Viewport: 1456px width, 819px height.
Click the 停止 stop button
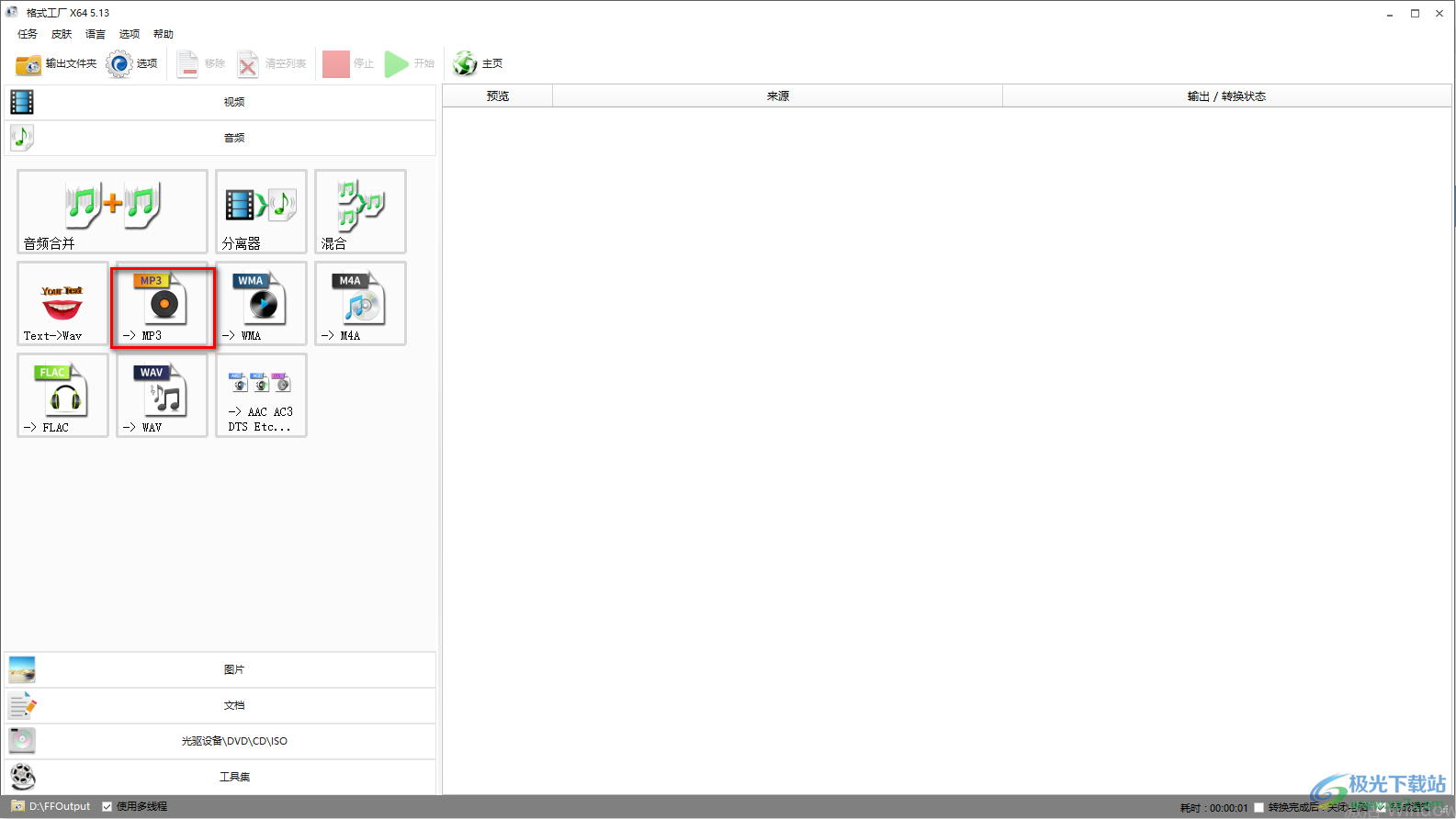point(349,63)
